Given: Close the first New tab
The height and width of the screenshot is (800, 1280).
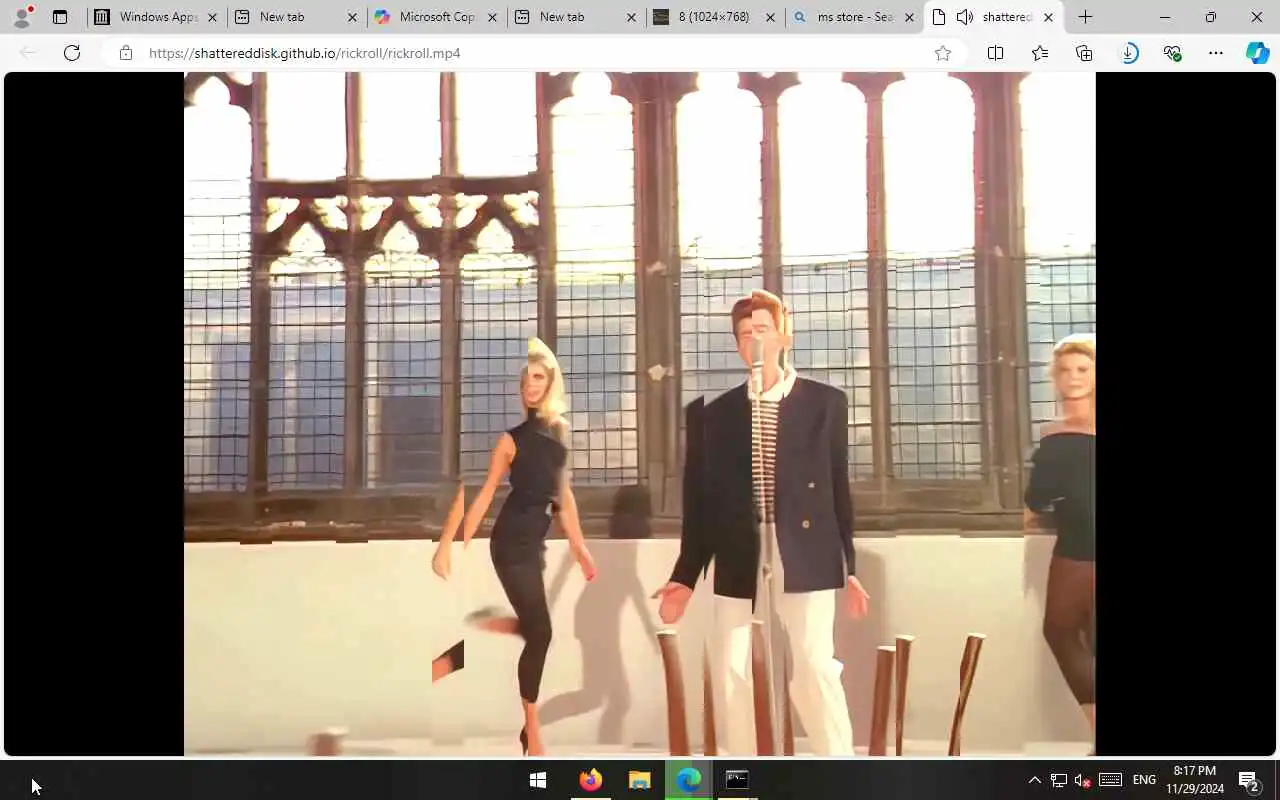Looking at the screenshot, I should point(352,17).
